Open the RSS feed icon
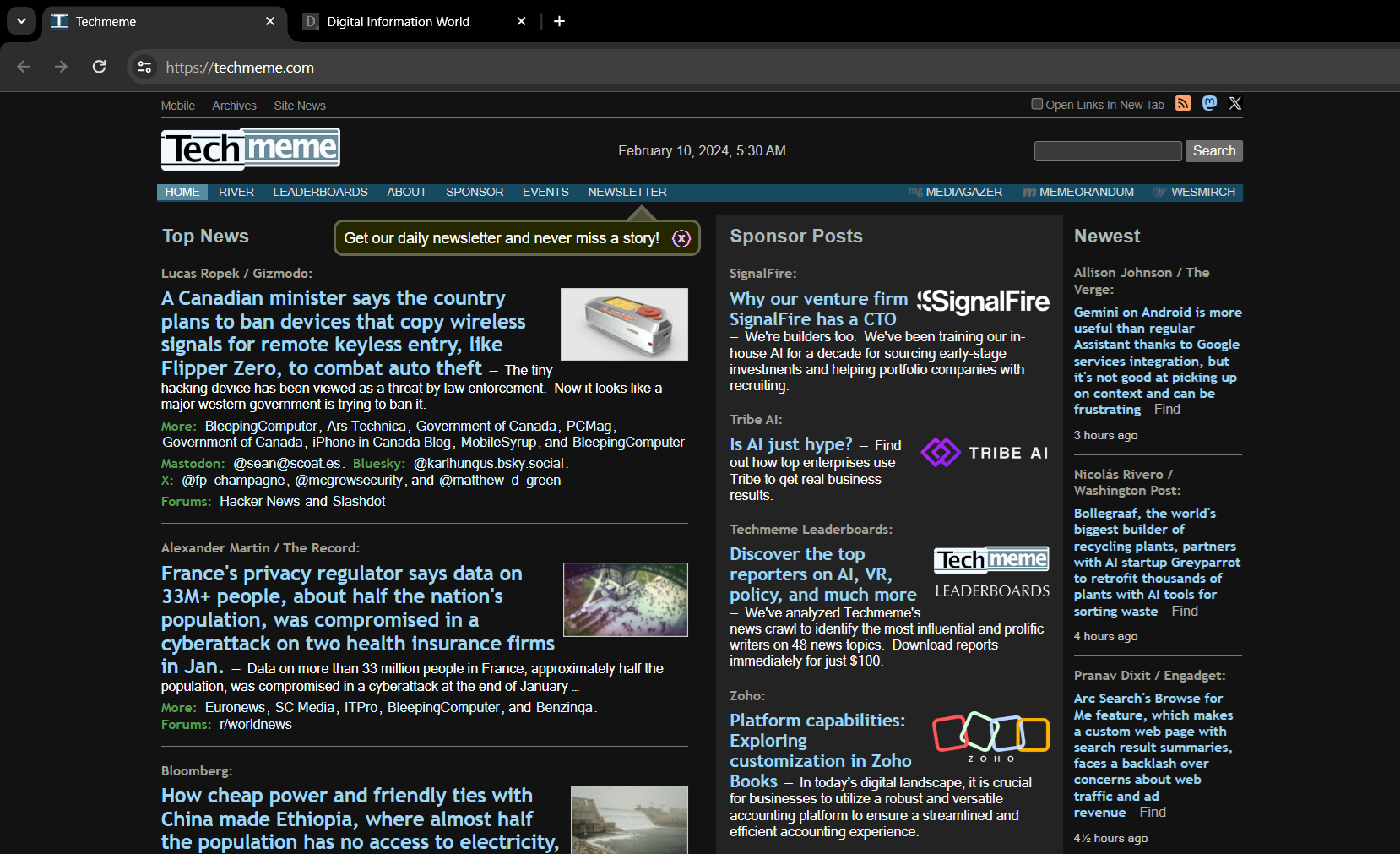Screen dimensions: 1400x854 coord(1183,103)
